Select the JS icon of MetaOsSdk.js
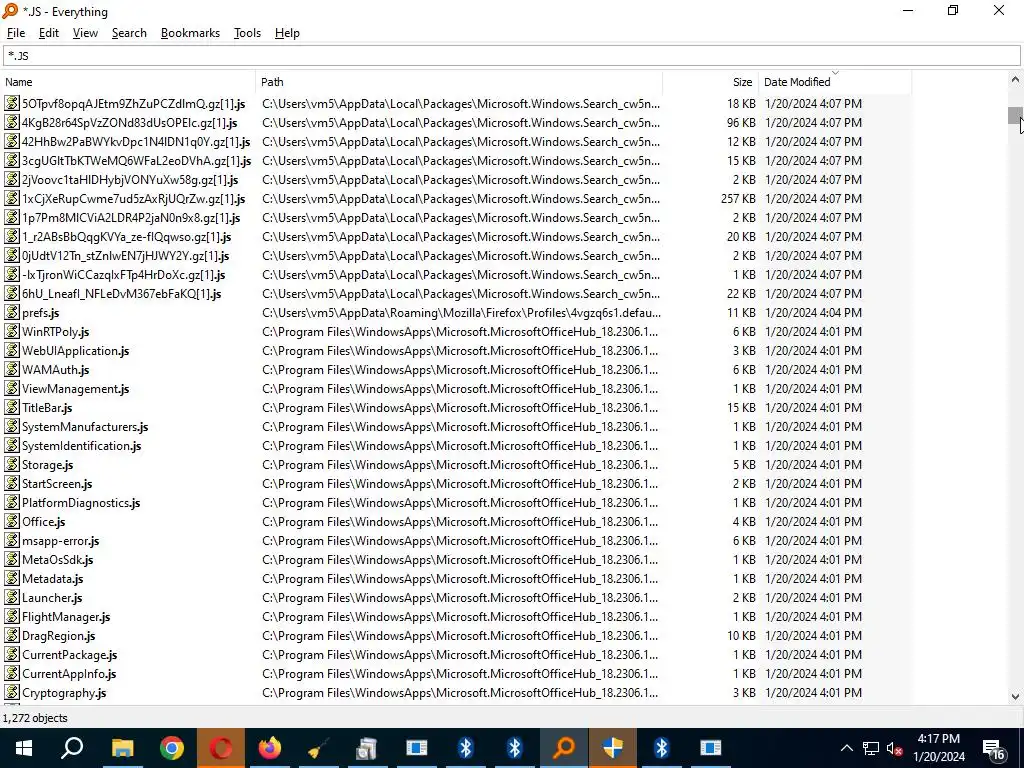 tap(12, 560)
